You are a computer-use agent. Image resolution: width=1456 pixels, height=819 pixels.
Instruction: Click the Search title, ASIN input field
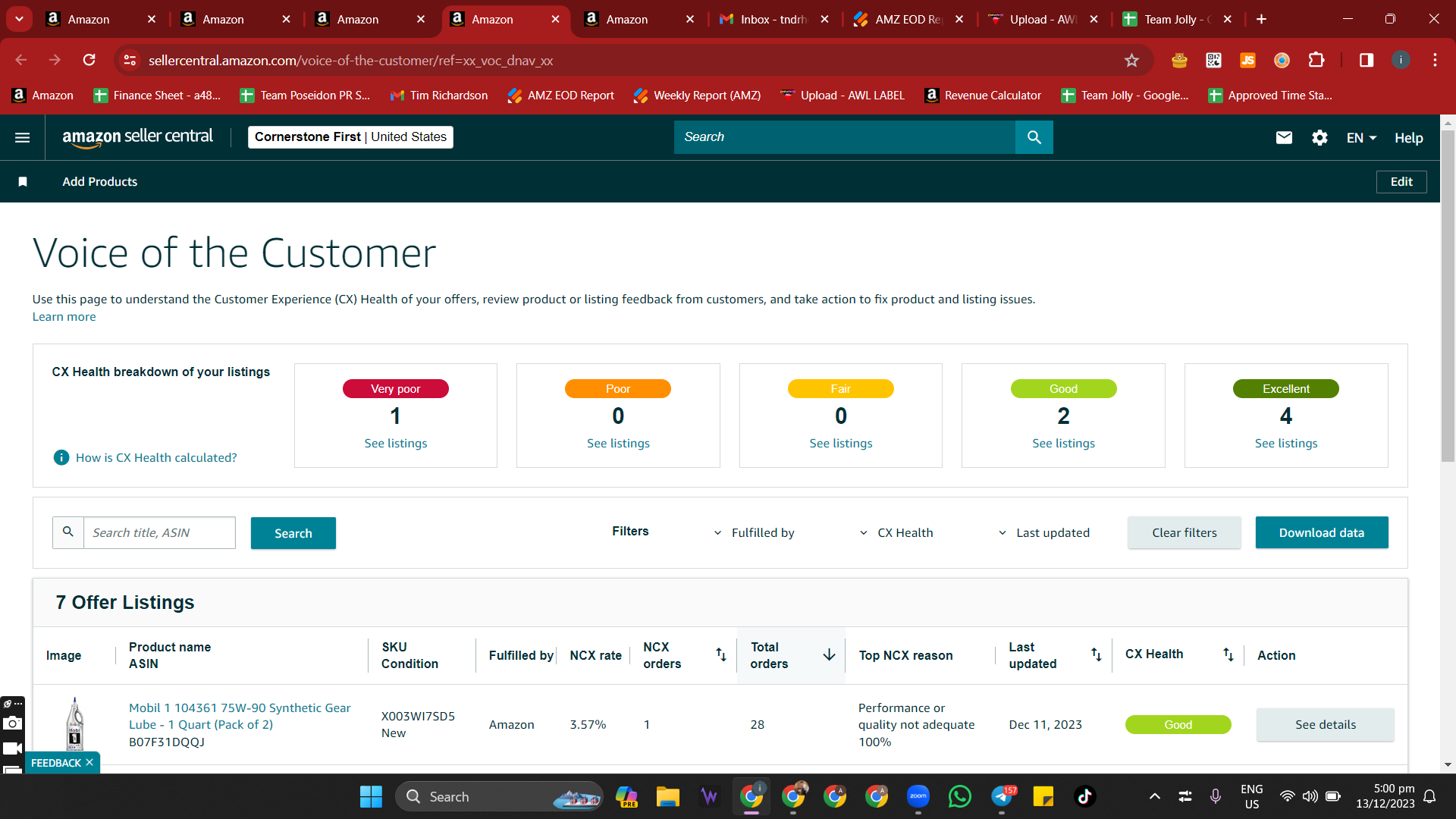[159, 532]
